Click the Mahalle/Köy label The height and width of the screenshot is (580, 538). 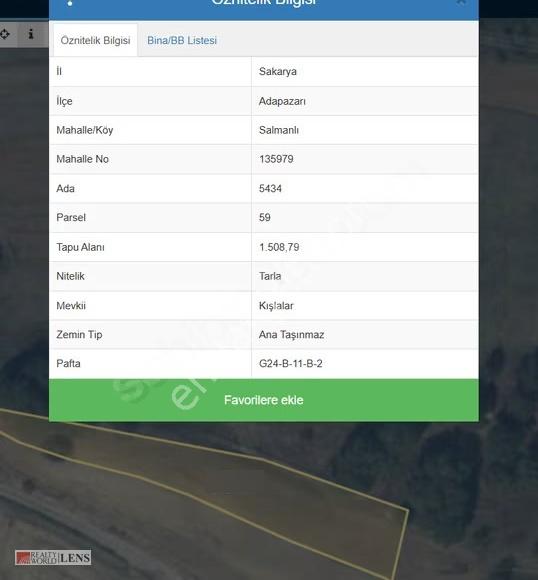coord(84,130)
